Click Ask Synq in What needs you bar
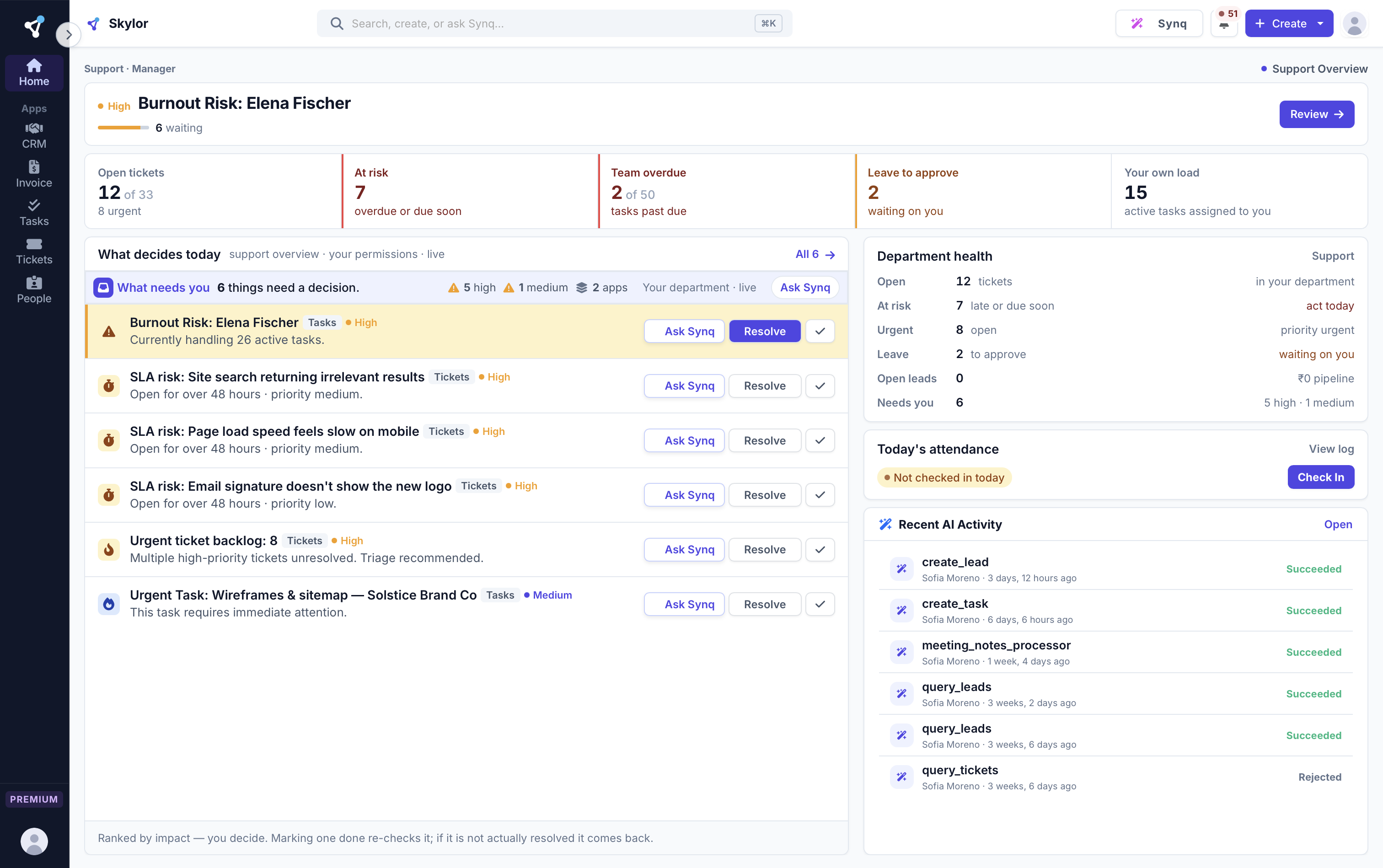This screenshot has width=1383, height=868. pyautogui.click(x=804, y=288)
